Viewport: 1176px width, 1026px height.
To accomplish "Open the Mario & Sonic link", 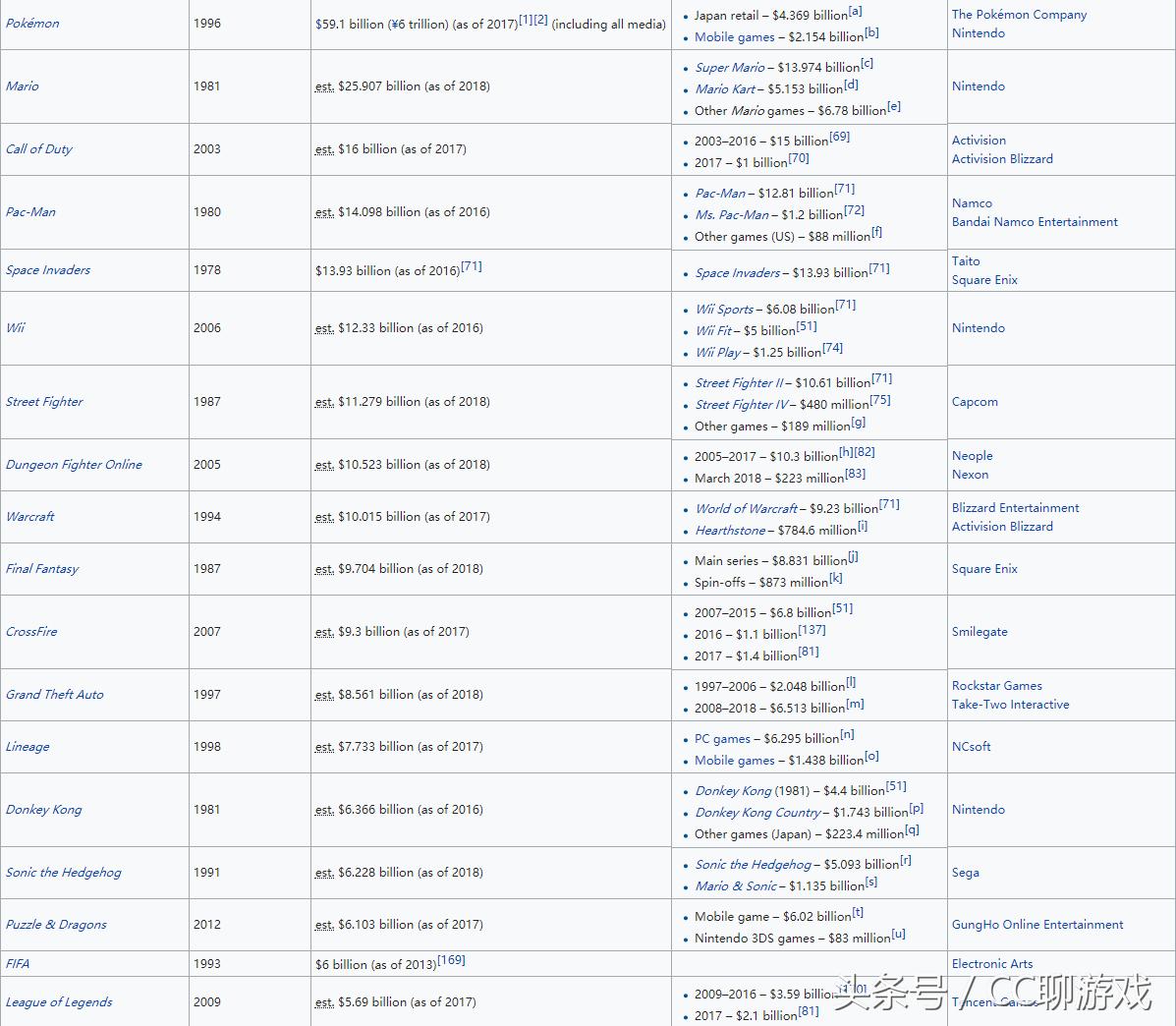I will pos(736,886).
